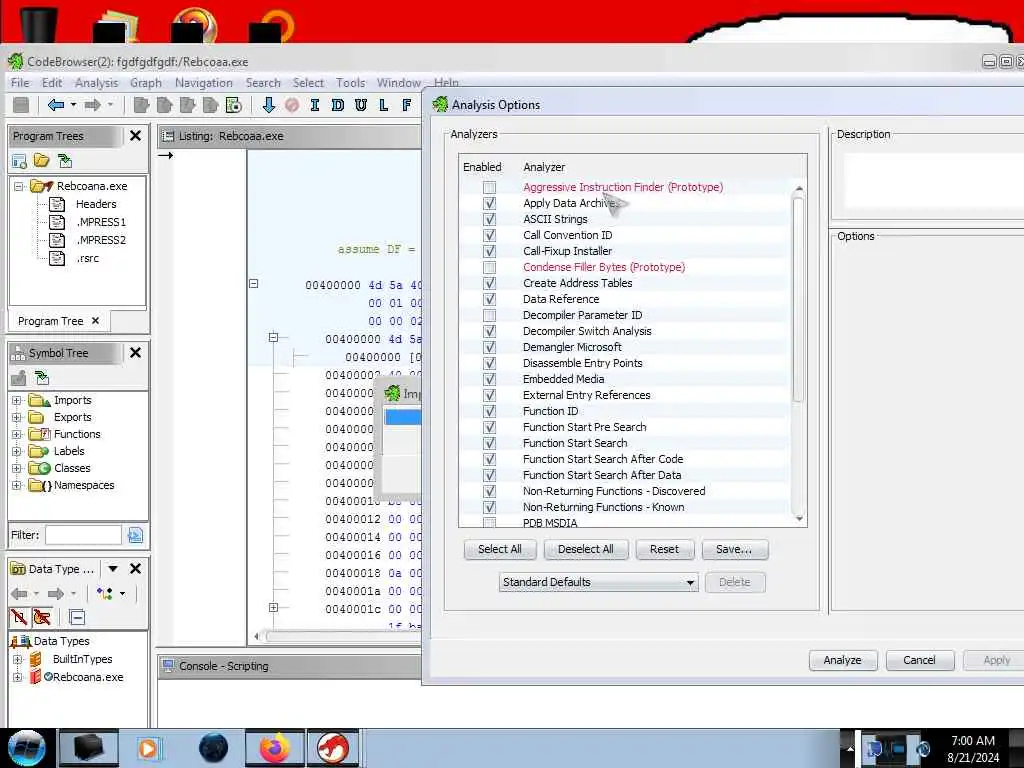Click first Program Trees toolbar icon

pyautogui.click(x=20, y=161)
